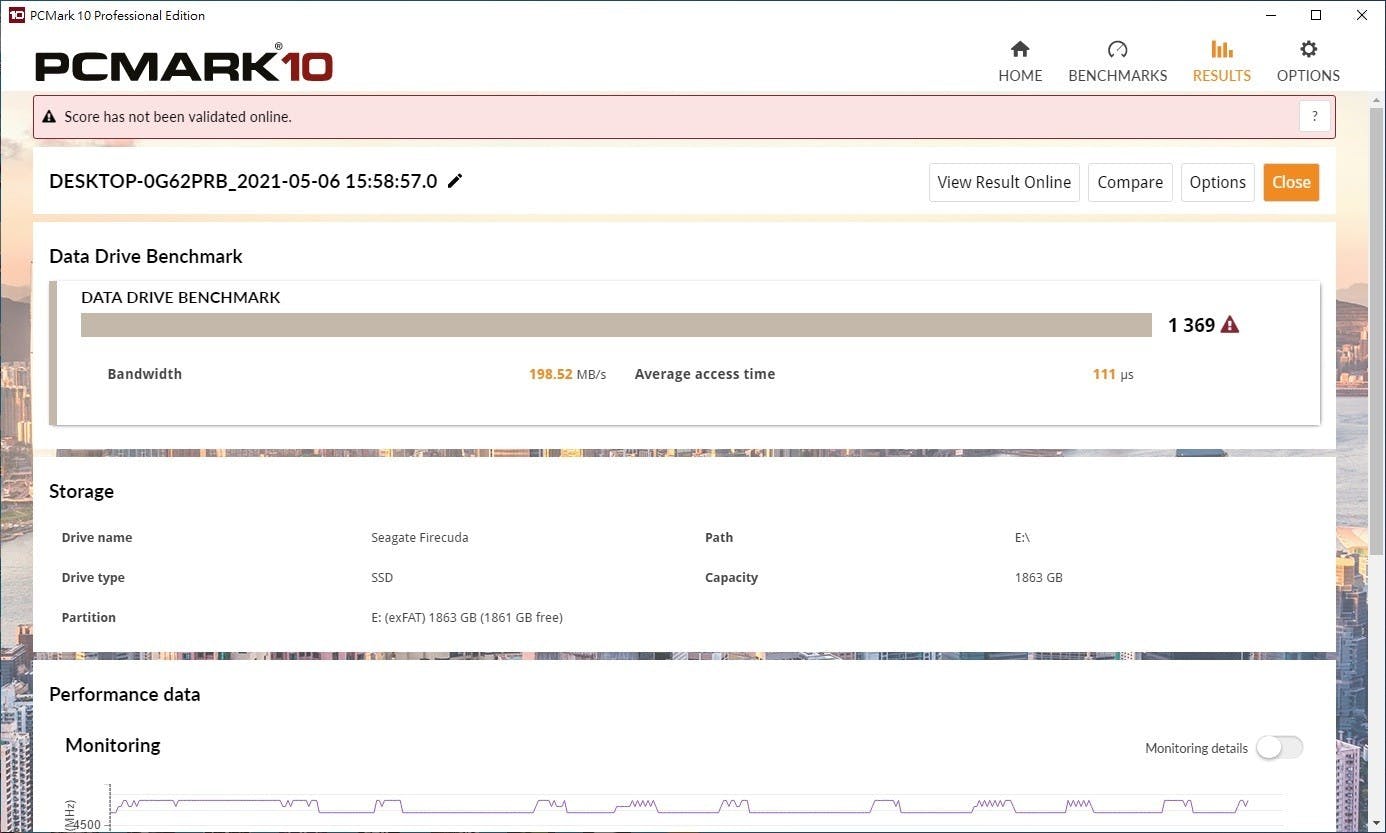The height and width of the screenshot is (833, 1386).
Task: Click the Home house icon
Action: (1020, 49)
